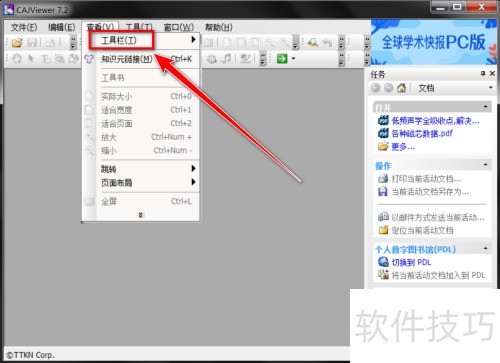The height and width of the screenshot is (363, 500).
Task: Click the task pane back arrow icon
Action: (x=375, y=88)
